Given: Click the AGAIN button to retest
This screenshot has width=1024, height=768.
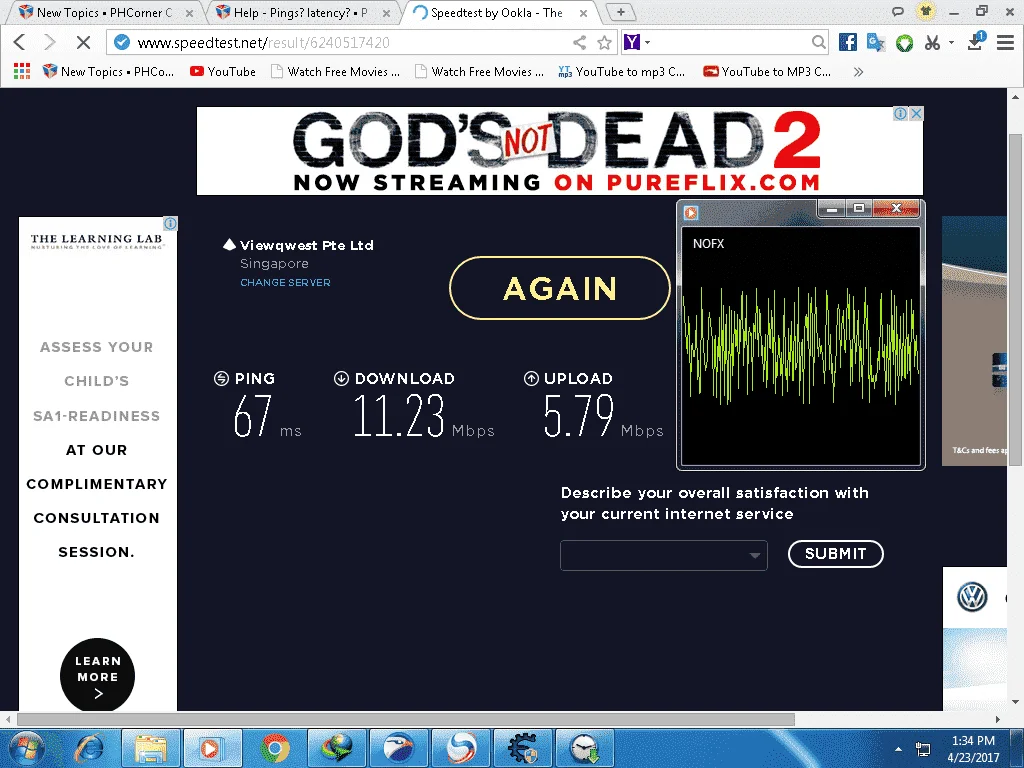Looking at the screenshot, I should [x=560, y=288].
